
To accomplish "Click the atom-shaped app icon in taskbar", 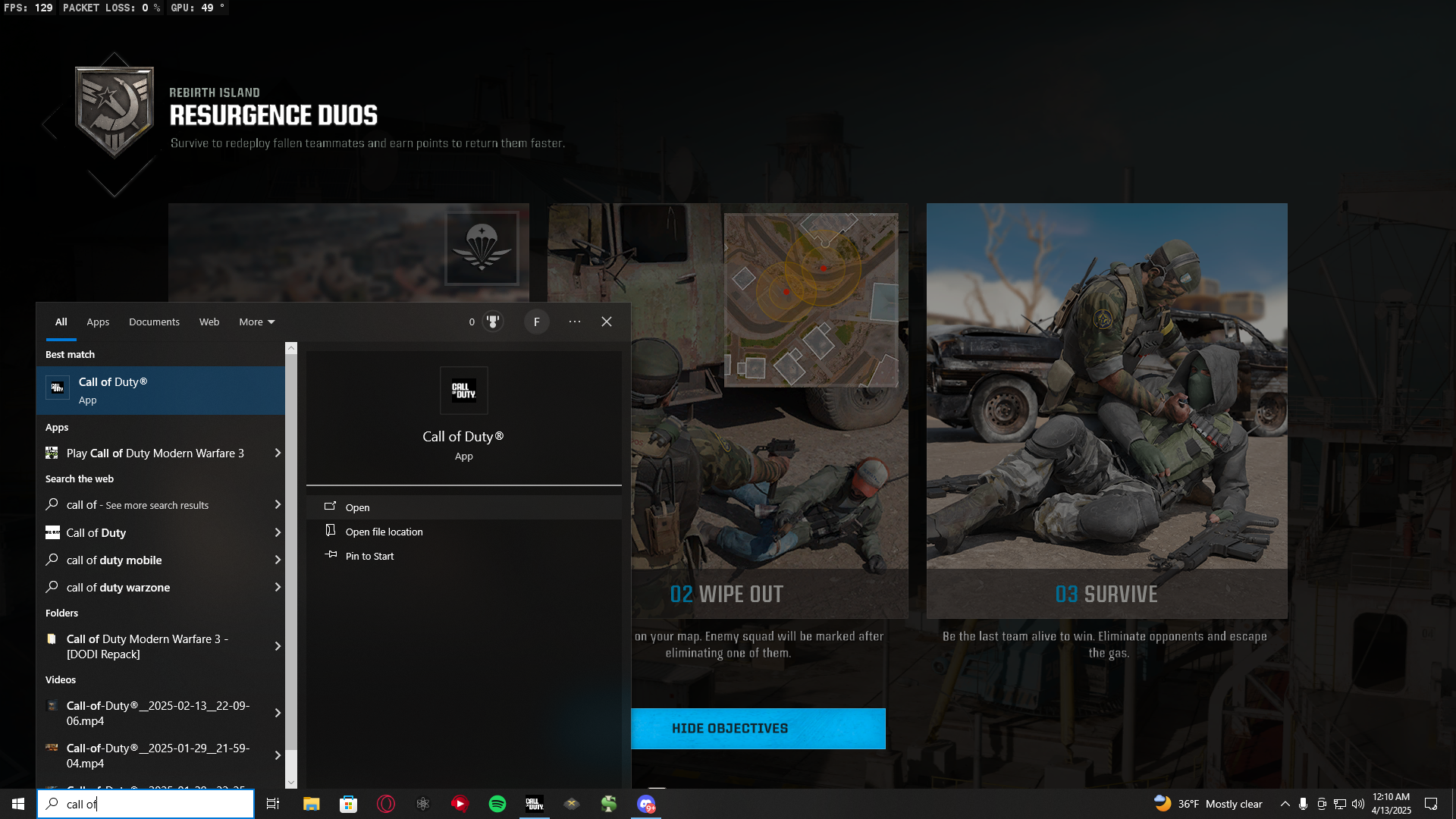I will [423, 804].
